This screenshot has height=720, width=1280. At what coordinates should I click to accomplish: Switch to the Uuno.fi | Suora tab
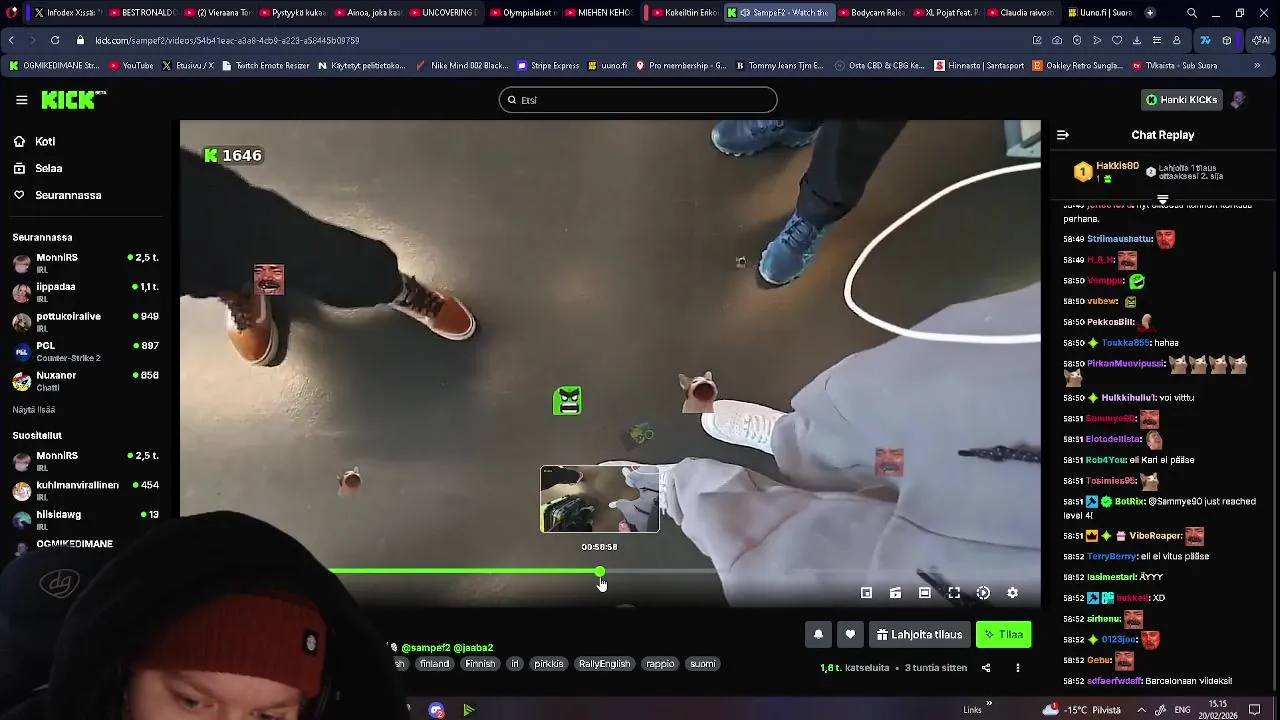click(x=1100, y=13)
